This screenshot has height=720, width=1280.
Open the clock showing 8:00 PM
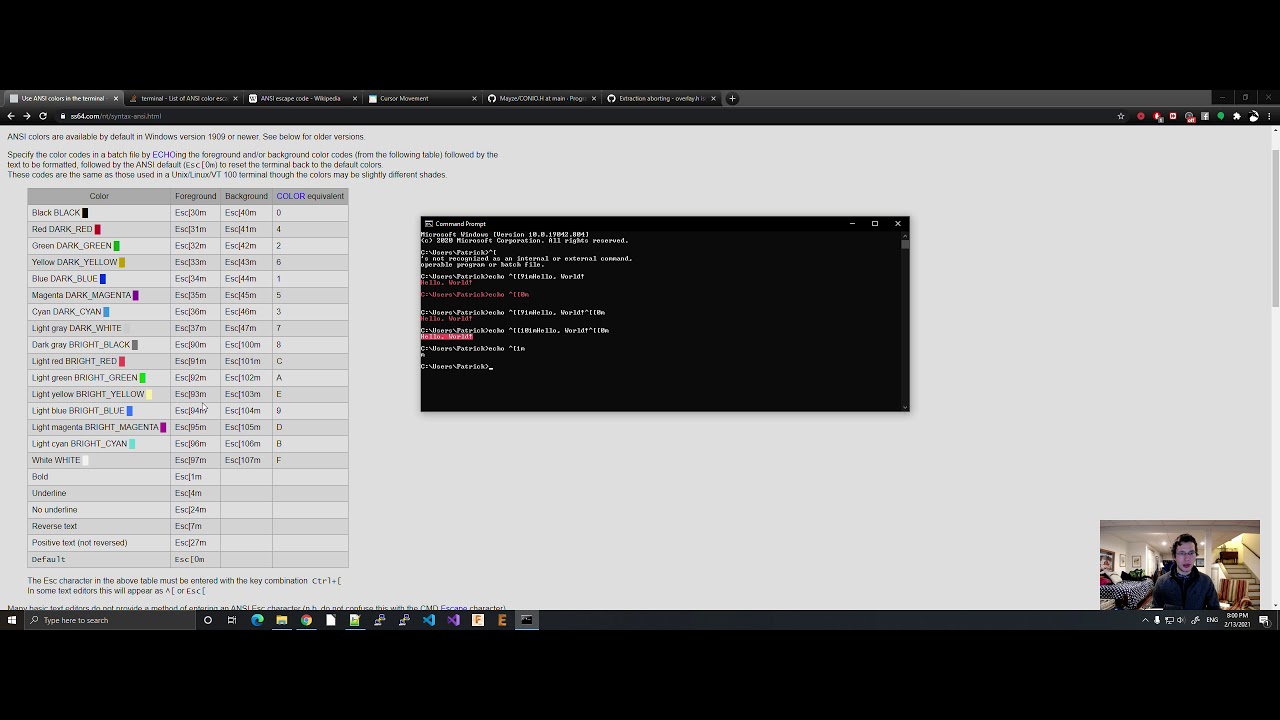1237,620
